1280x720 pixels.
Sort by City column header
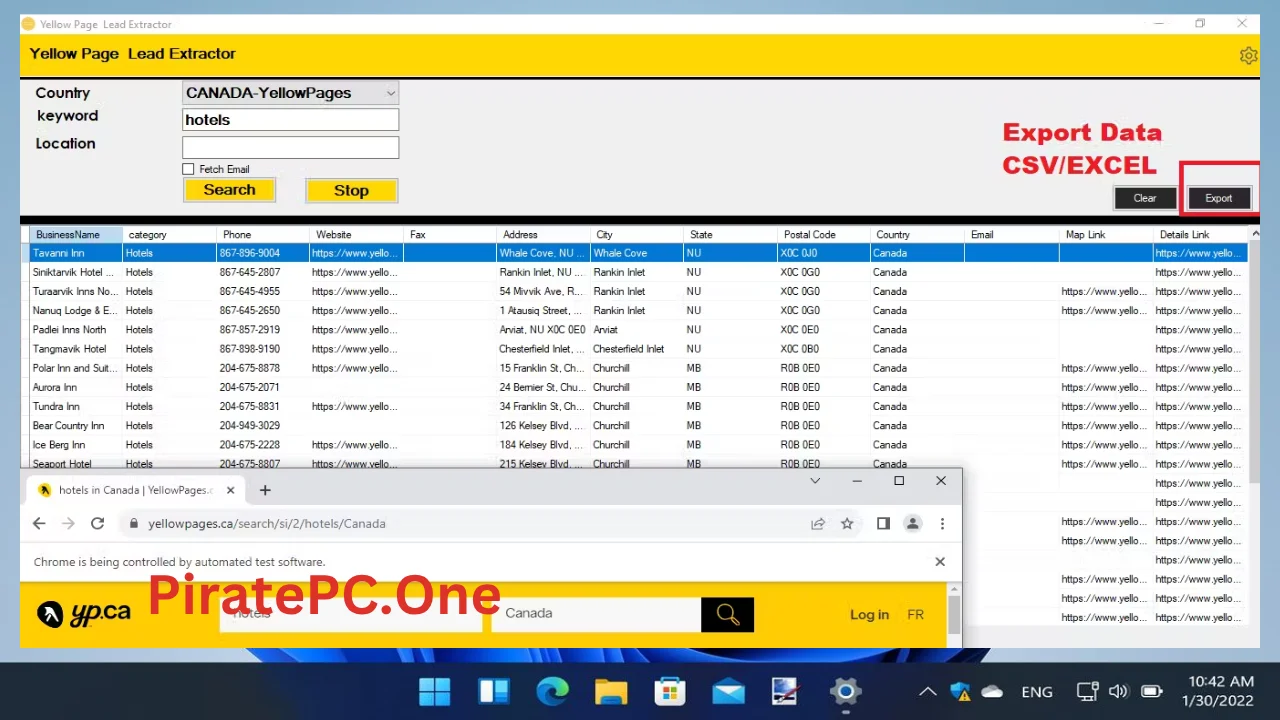click(x=637, y=234)
